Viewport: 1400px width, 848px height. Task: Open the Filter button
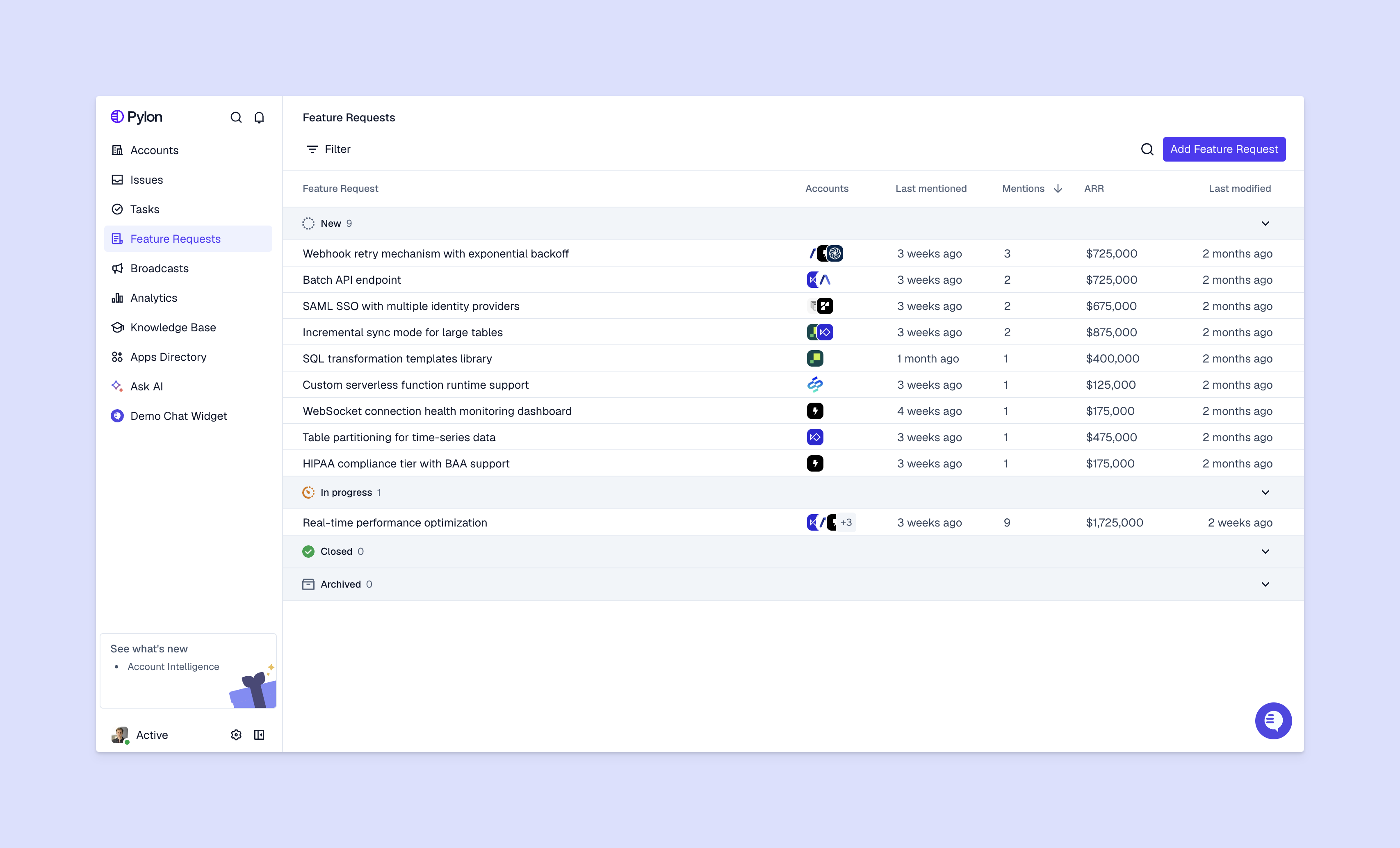point(328,149)
